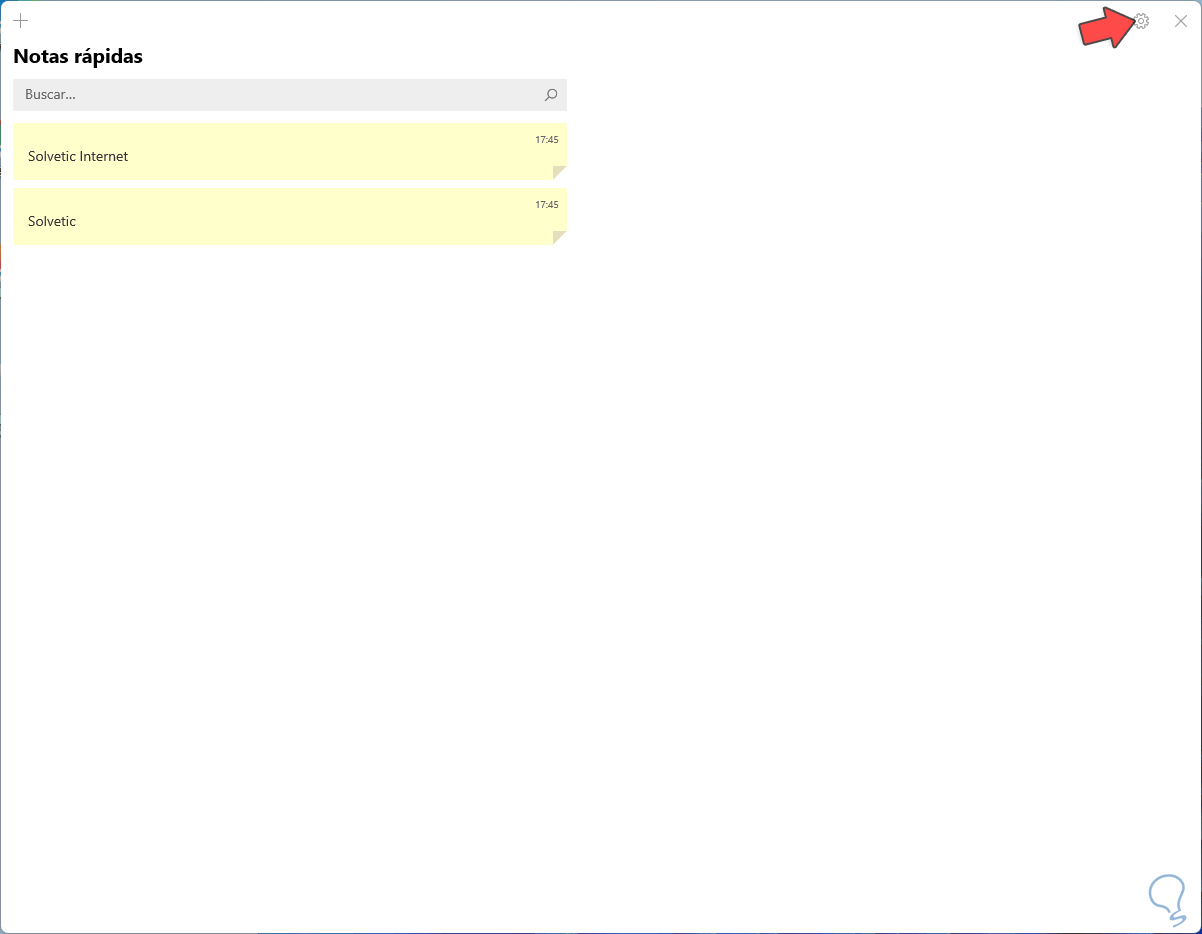Click 17:45 timestamp on the Solvetic note

[x=546, y=205]
